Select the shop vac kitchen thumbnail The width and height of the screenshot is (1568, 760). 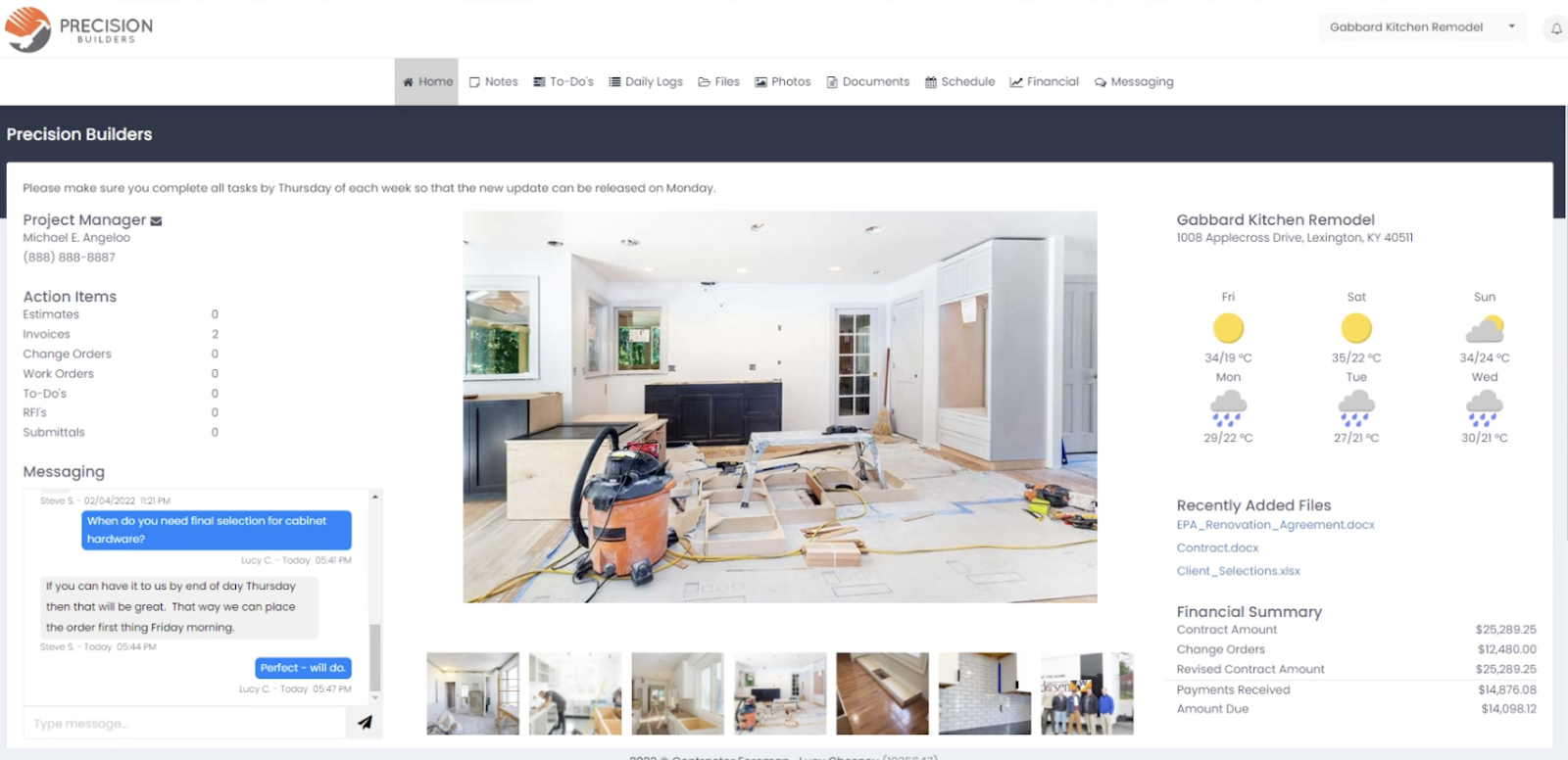780,693
